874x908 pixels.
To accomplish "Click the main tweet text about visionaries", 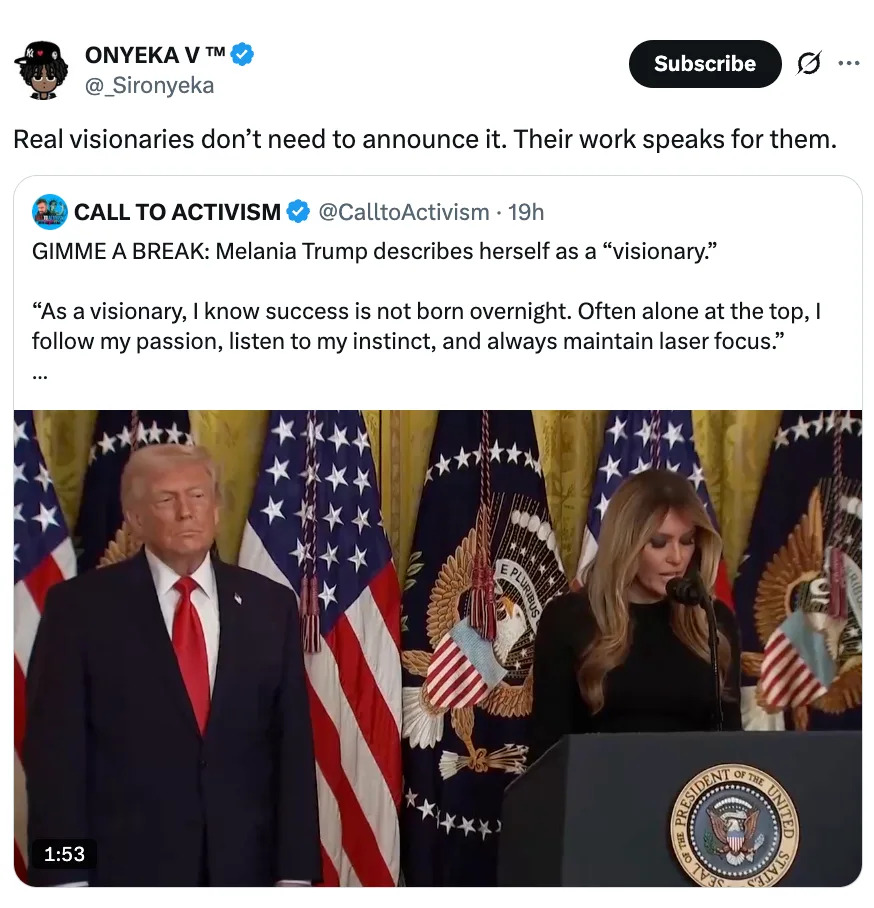I will click(425, 140).
